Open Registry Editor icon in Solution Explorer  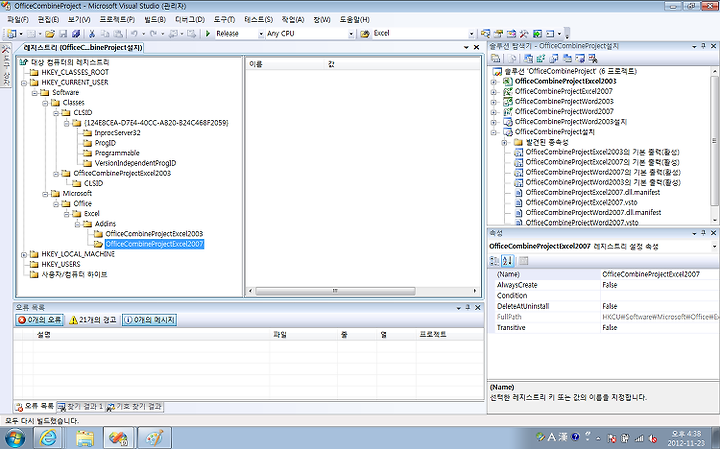point(541,58)
